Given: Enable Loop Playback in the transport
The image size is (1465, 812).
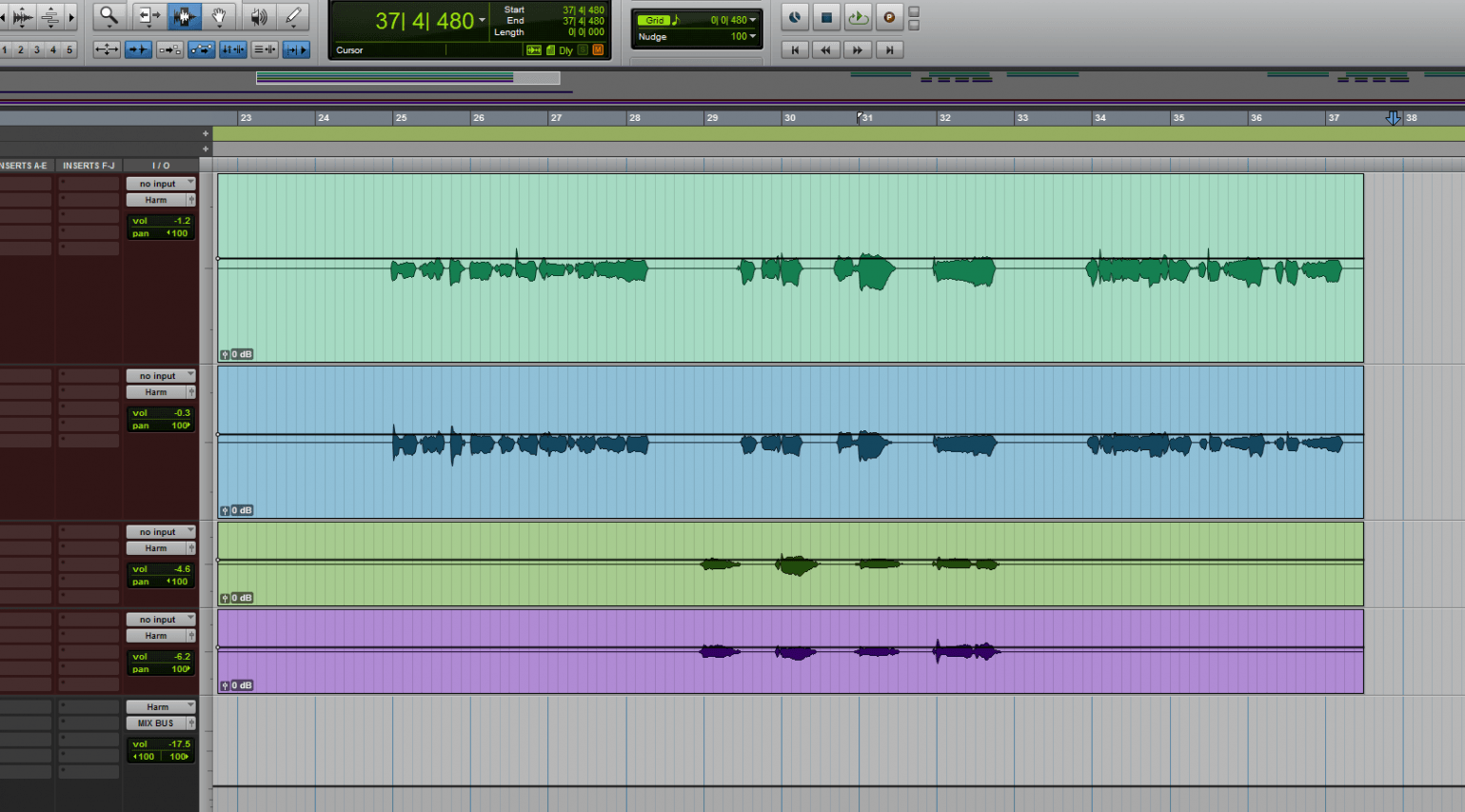Looking at the screenshot, I should coord(858,16).
